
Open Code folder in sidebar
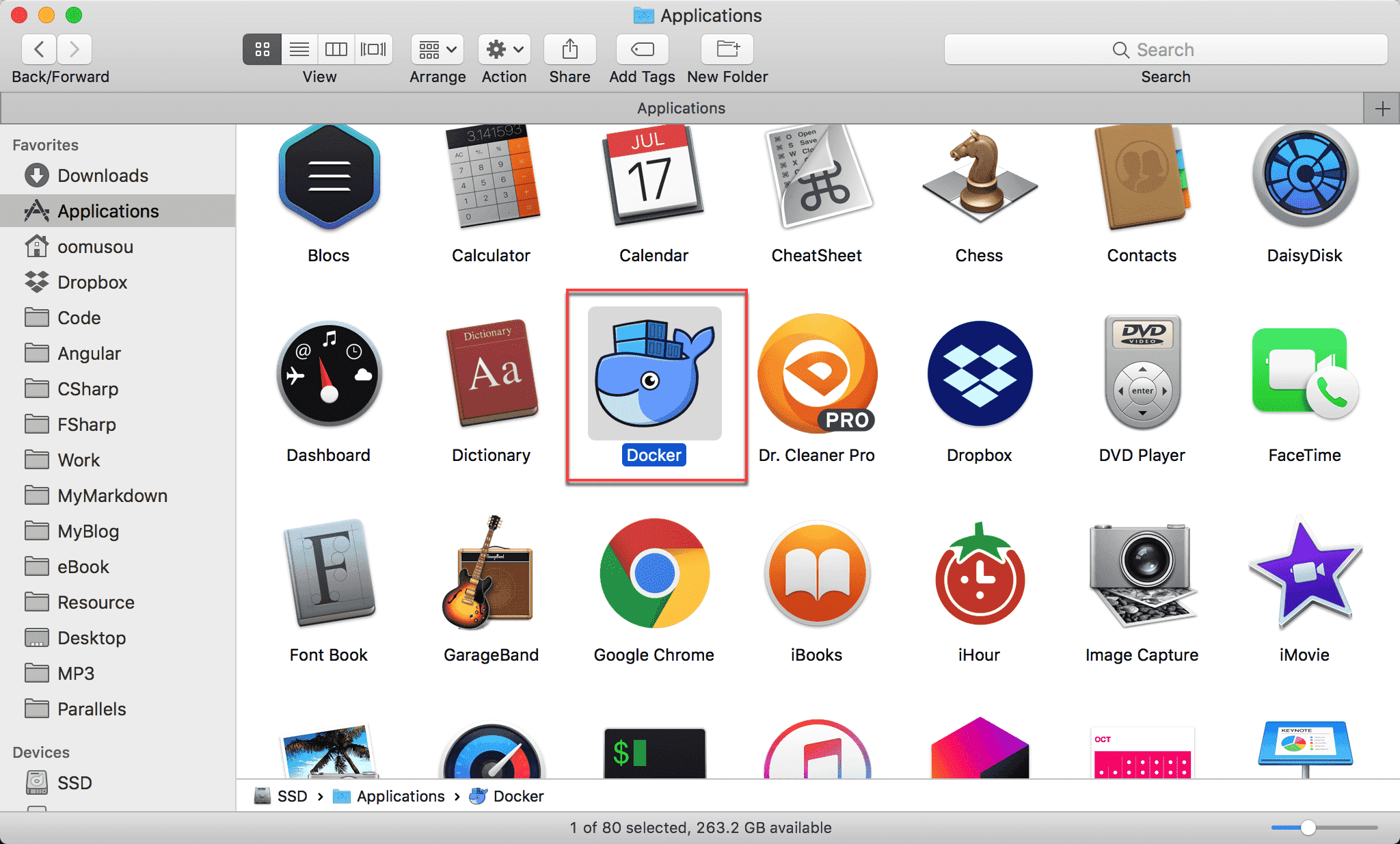pos(118,318)
